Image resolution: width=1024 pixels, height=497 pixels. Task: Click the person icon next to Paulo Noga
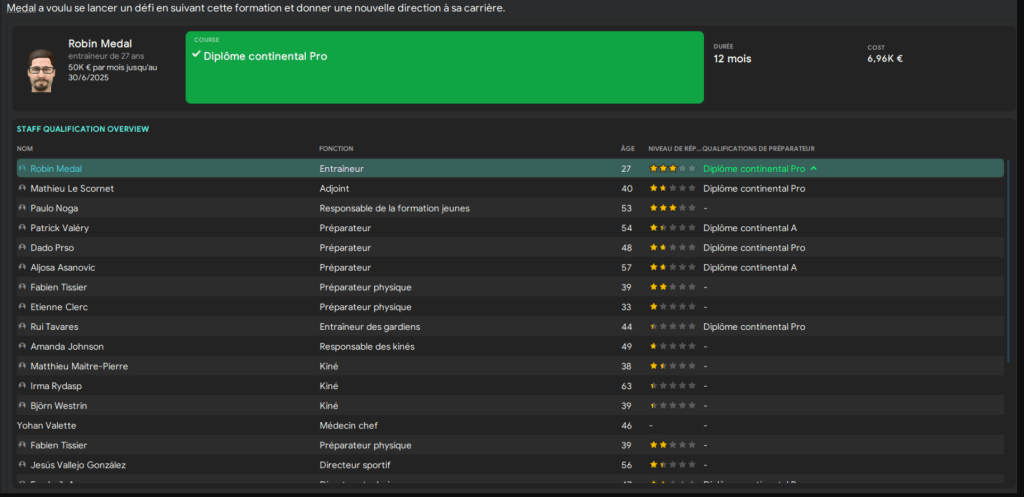point(22,208)
